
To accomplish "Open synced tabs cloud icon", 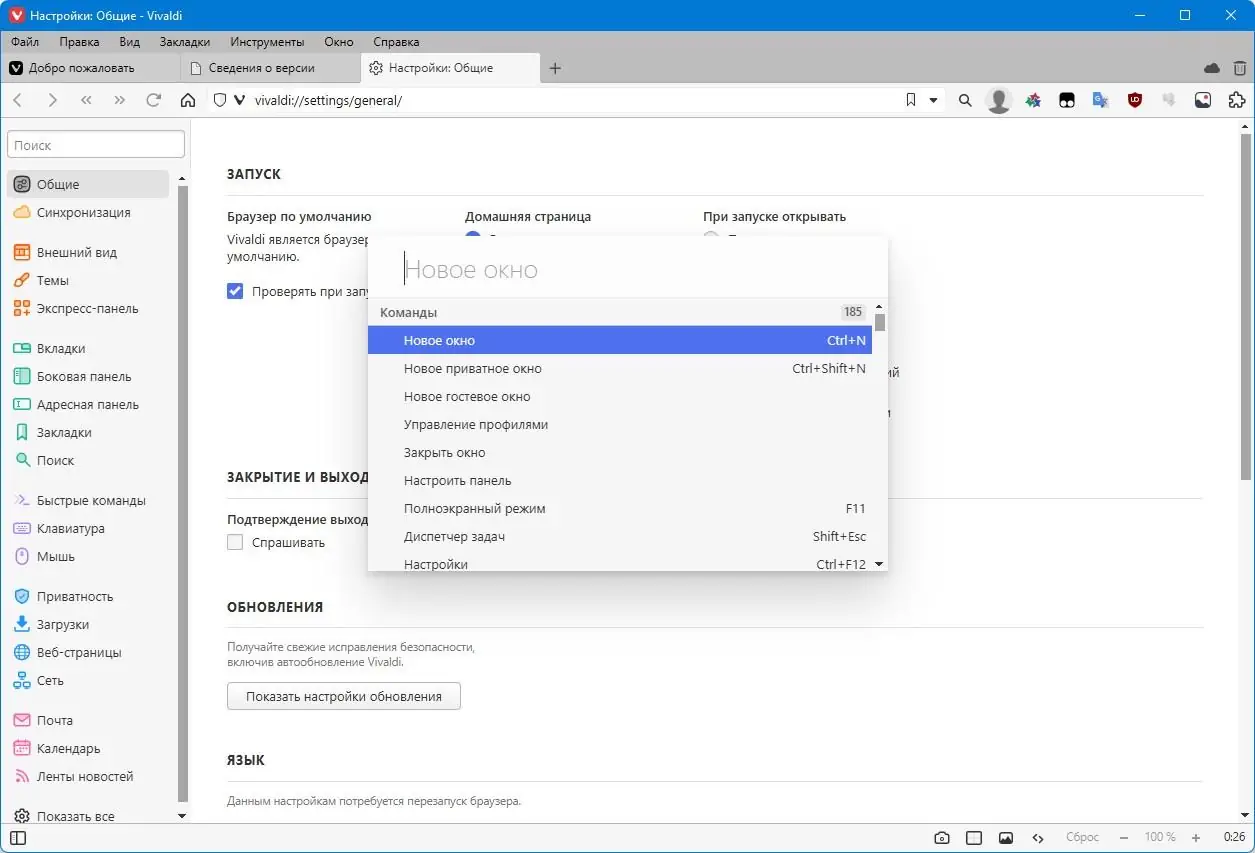I will (1212, 68).
